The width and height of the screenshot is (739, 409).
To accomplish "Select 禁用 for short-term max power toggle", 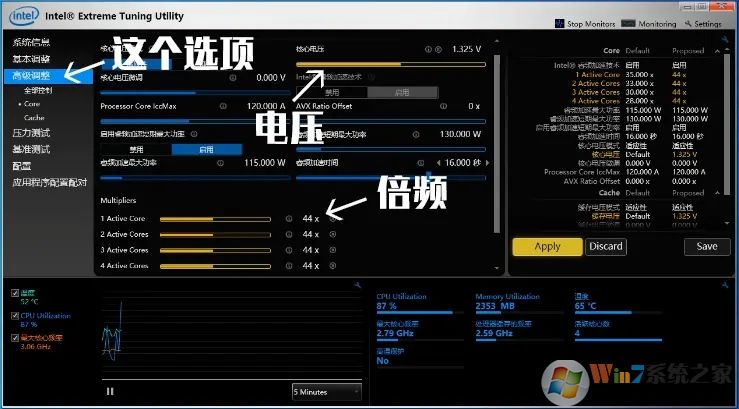I will 136,150.
